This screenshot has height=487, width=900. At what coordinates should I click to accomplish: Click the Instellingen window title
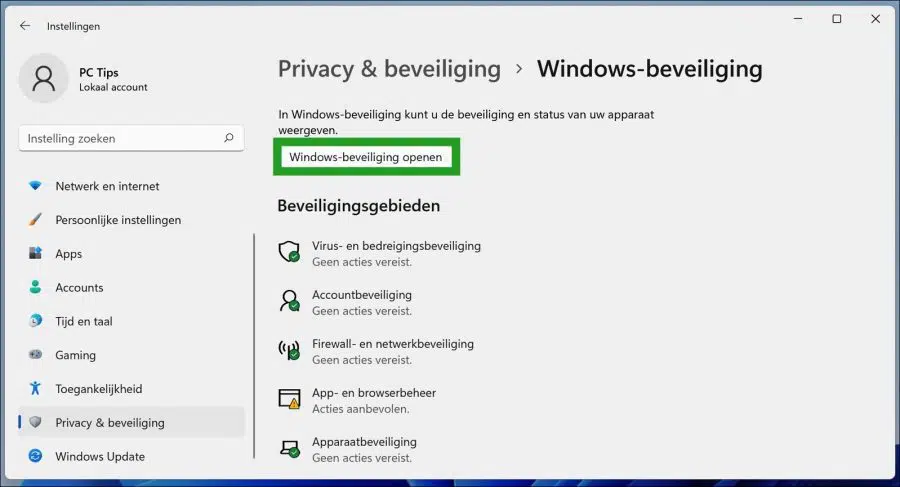pyautogui.click(x=73, y=26)
